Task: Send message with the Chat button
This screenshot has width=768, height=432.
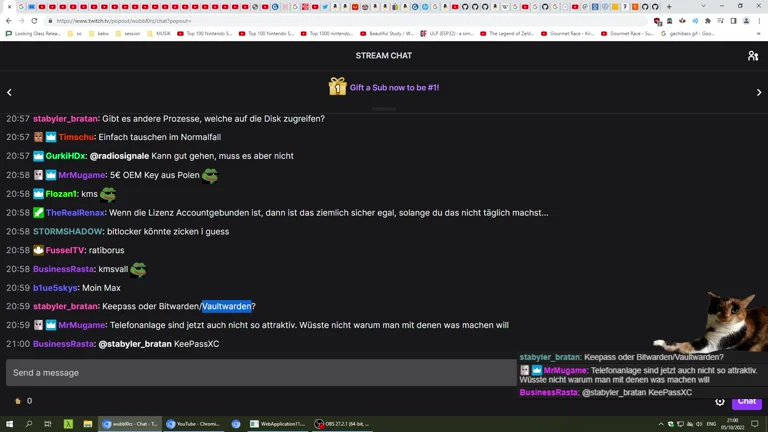Action: pos(747,401)
